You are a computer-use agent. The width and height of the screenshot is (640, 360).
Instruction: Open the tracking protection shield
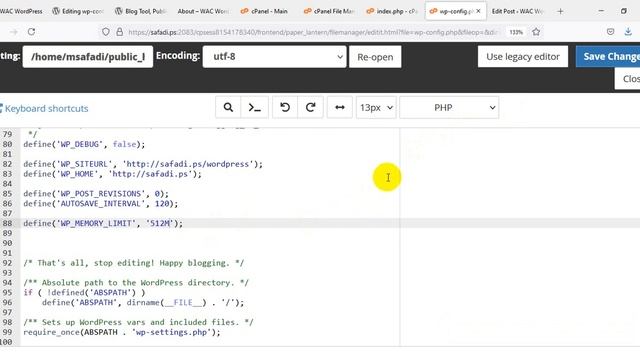pyautogui.click(x=106, y=32)
